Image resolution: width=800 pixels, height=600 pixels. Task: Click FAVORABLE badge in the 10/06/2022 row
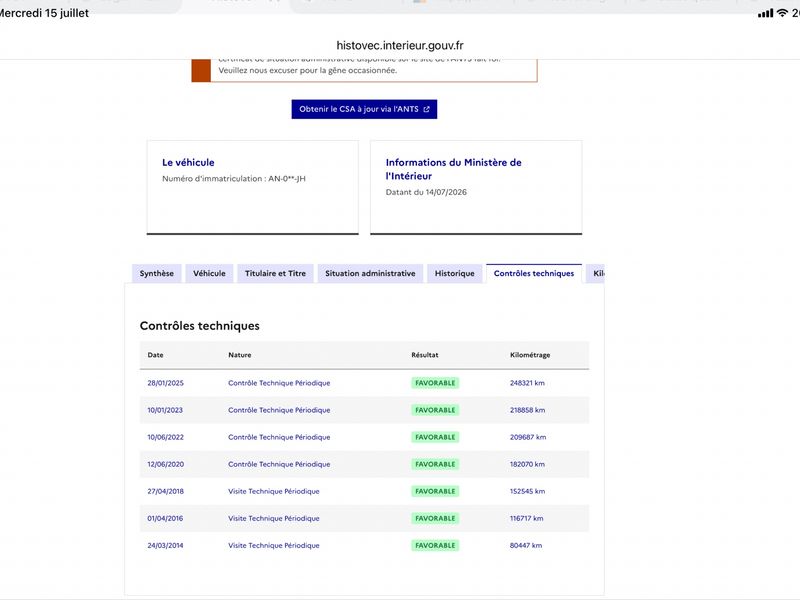point(435,437)
